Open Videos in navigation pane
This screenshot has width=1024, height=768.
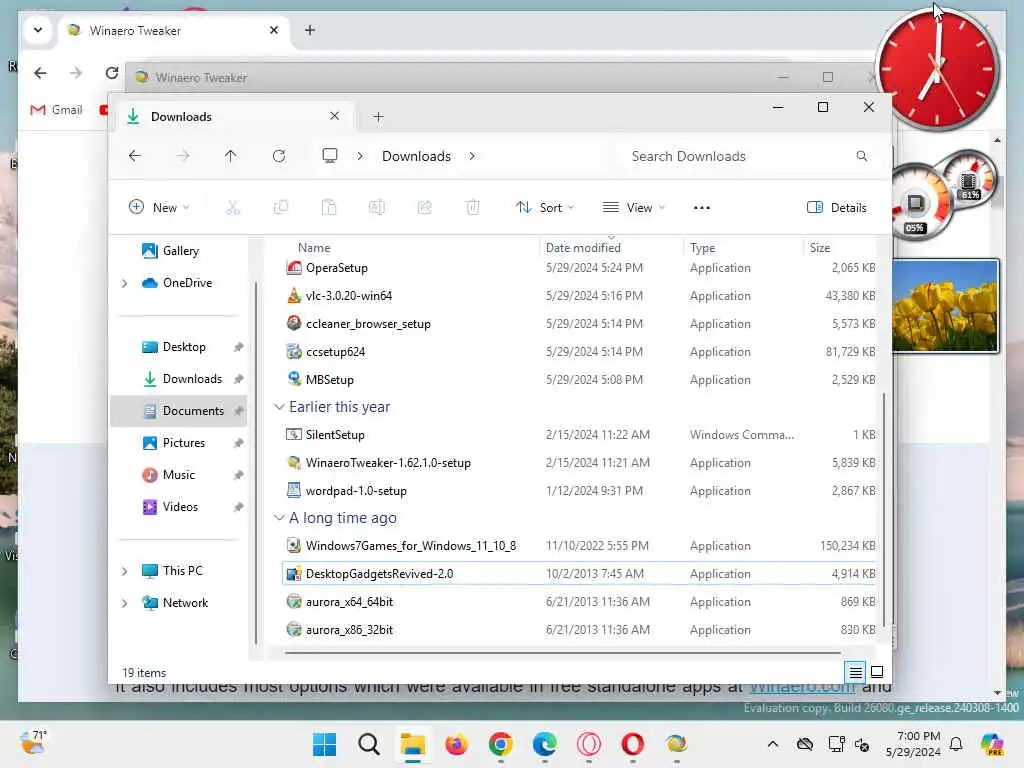click(180, 507)
